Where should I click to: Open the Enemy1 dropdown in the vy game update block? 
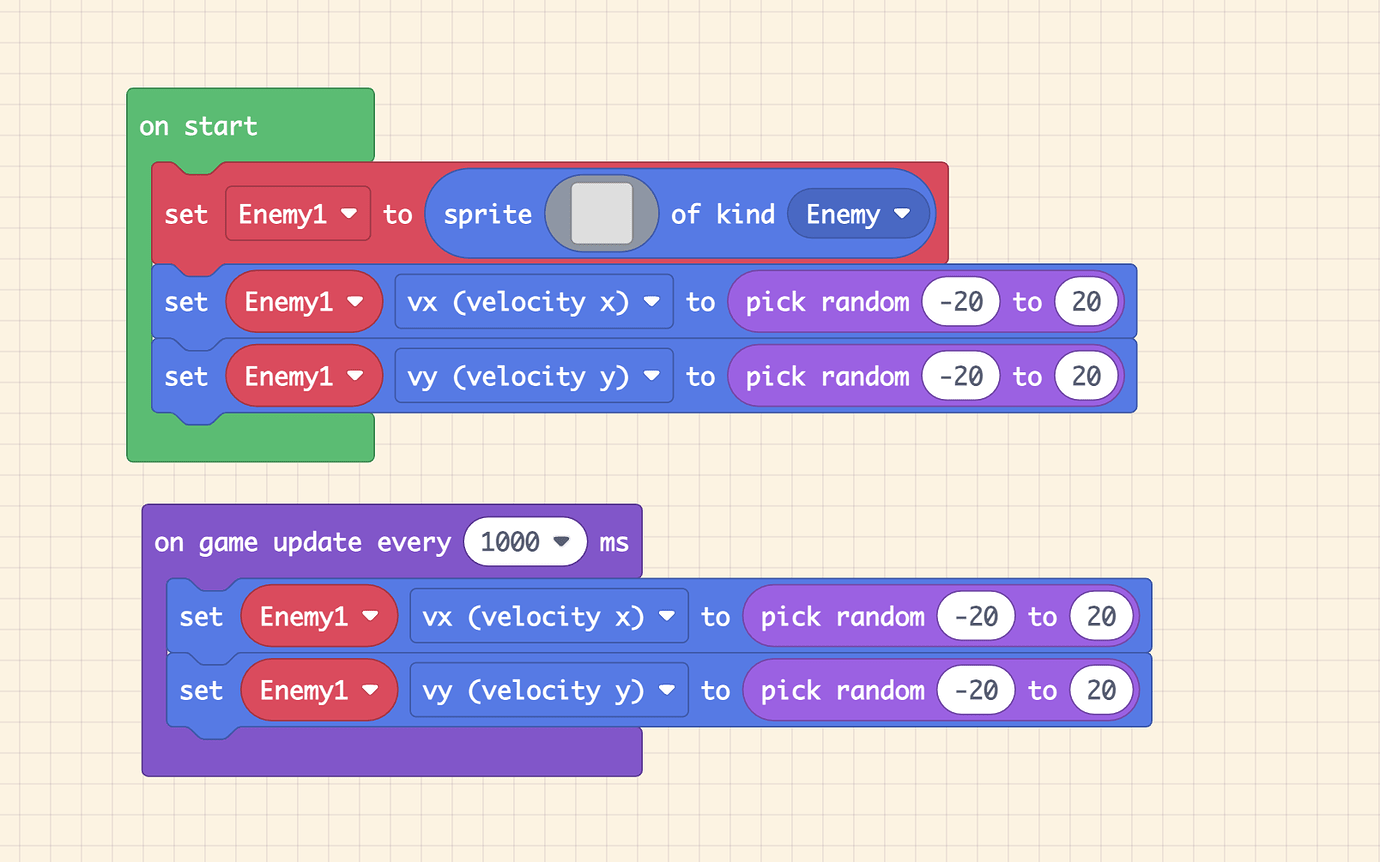click(318, 690)
